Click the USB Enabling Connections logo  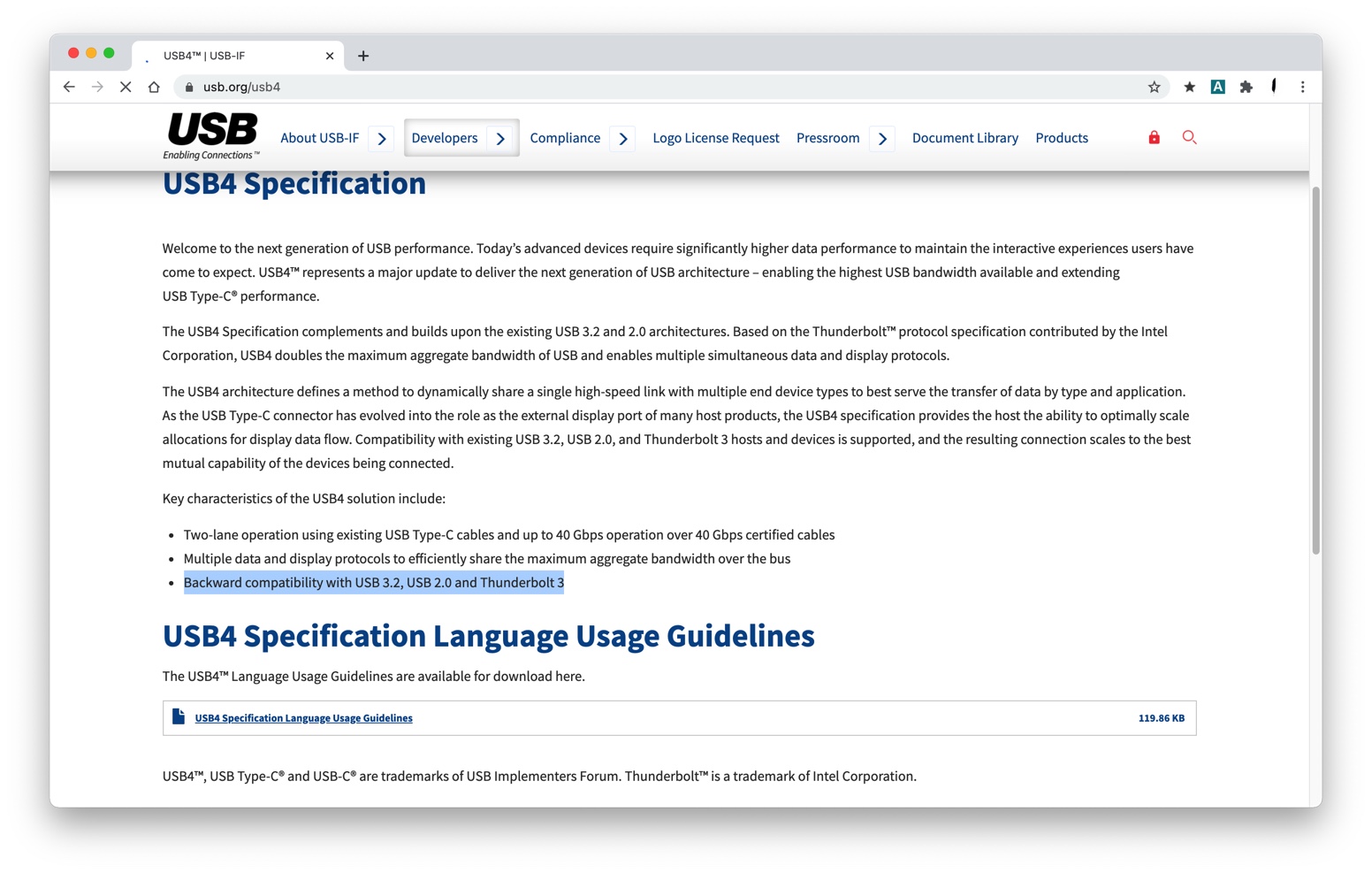(211, 136)
